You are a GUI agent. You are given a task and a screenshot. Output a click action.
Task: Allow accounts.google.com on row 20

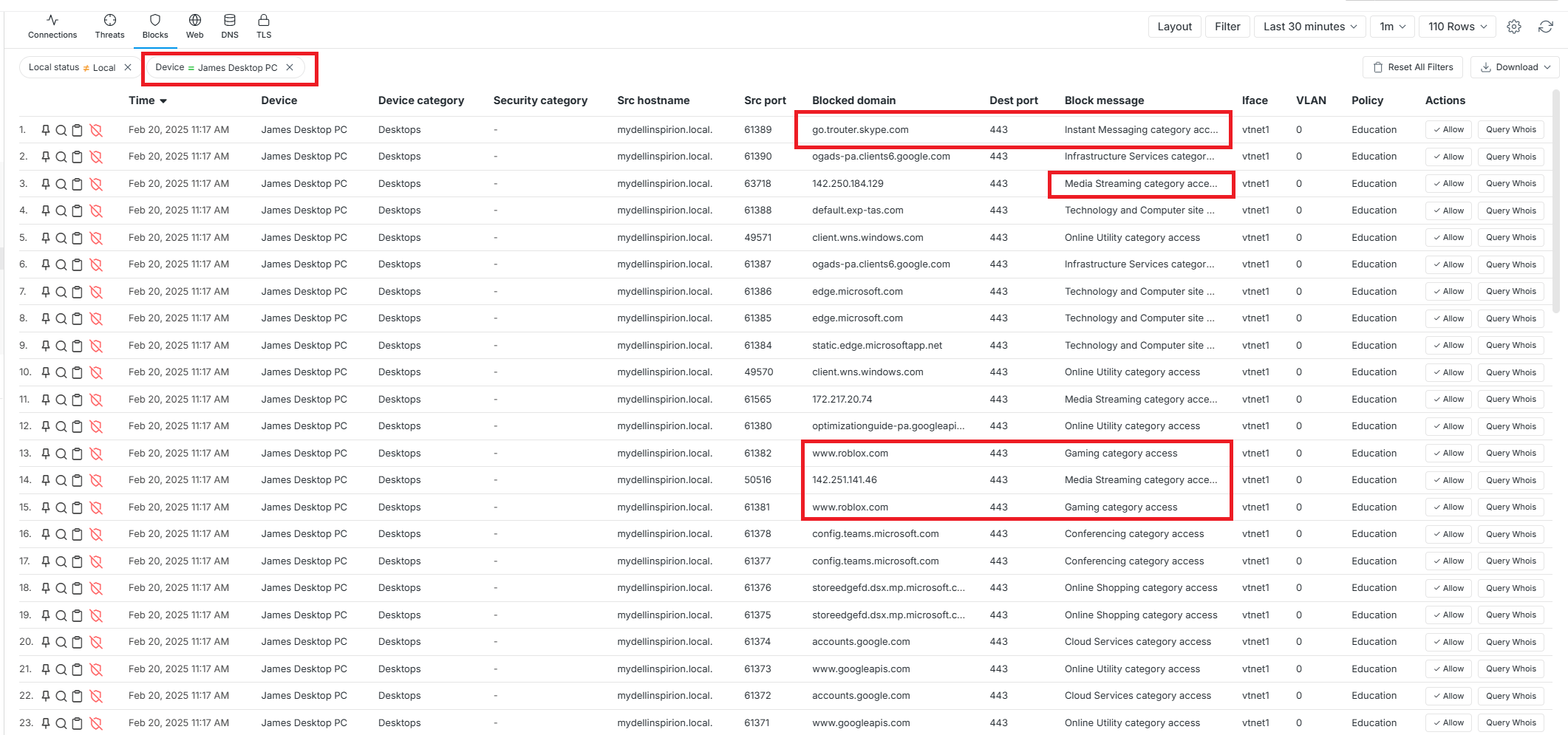1448,642
